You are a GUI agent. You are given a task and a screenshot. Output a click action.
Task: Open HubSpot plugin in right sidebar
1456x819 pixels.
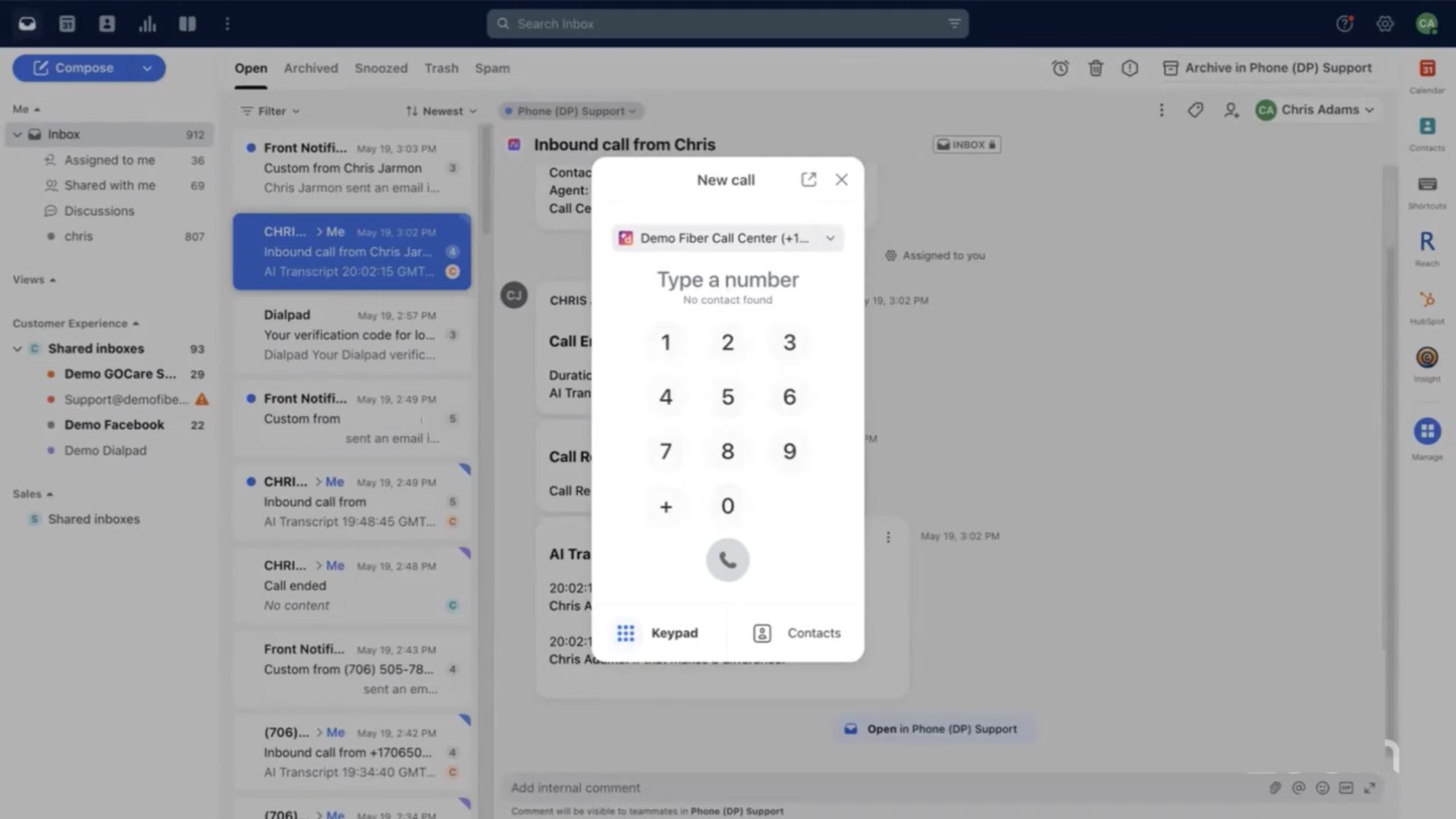coord(1426,300)
